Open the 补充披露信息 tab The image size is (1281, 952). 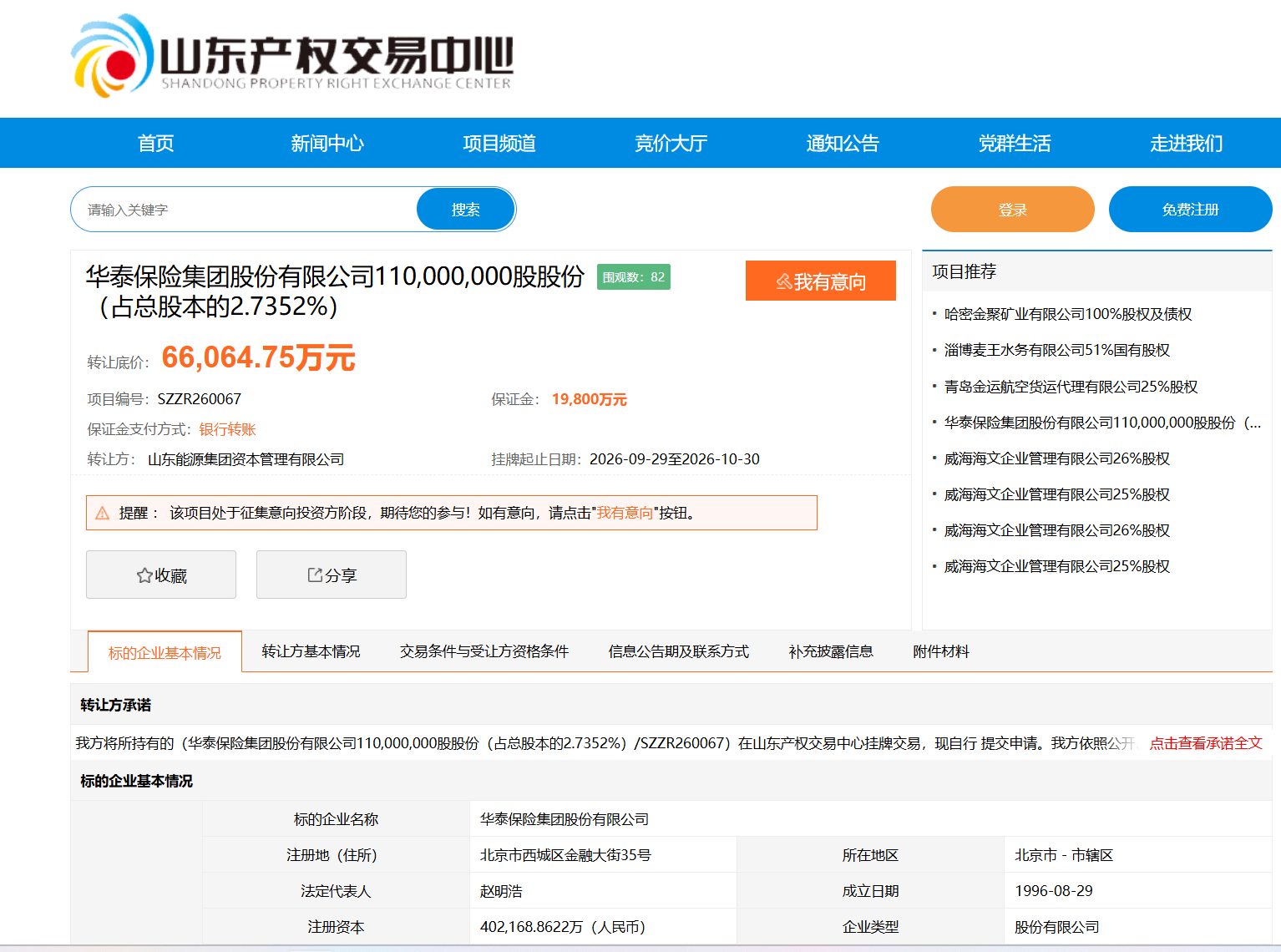pos(831,651)
